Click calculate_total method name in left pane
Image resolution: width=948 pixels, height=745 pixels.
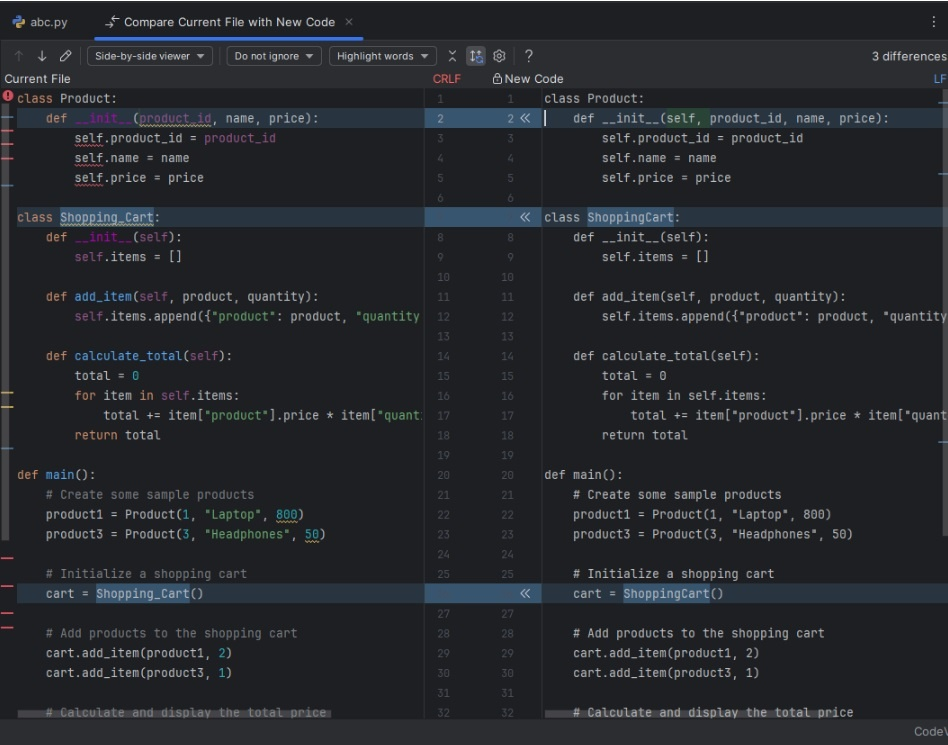[x=128, y=356]
